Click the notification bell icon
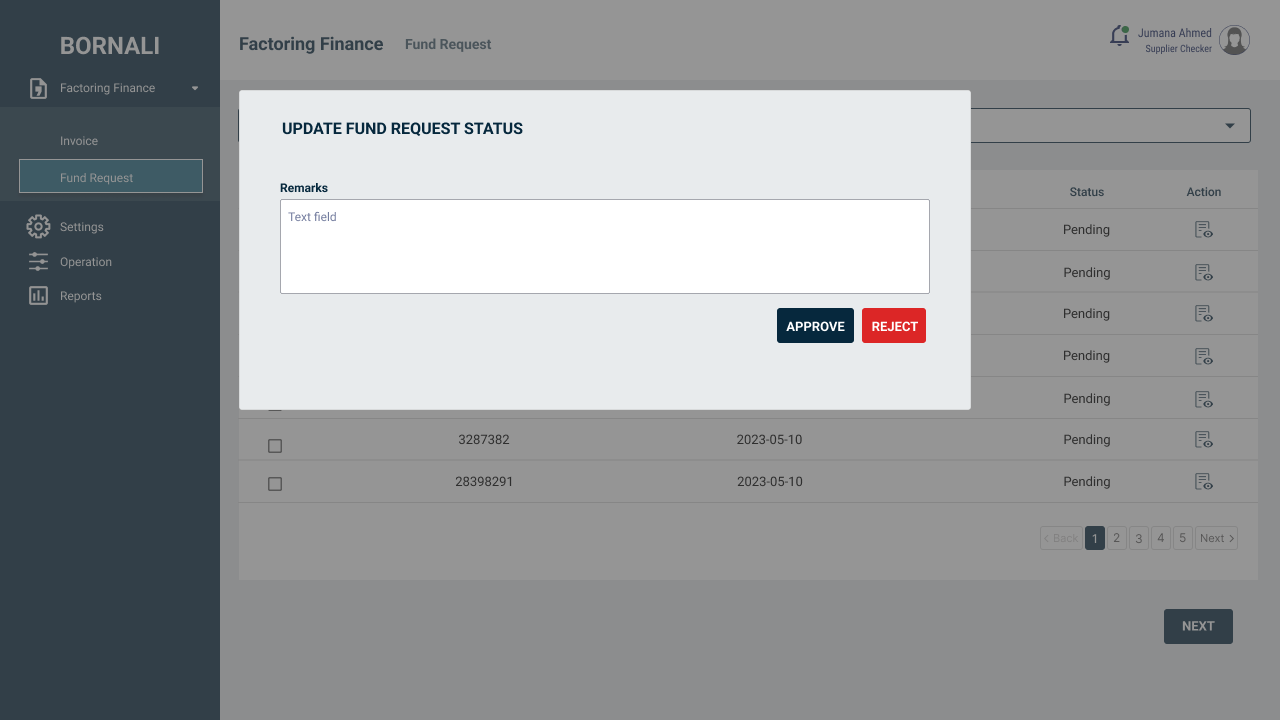This screenshot has height=720, width=1280. [1119, 36]
